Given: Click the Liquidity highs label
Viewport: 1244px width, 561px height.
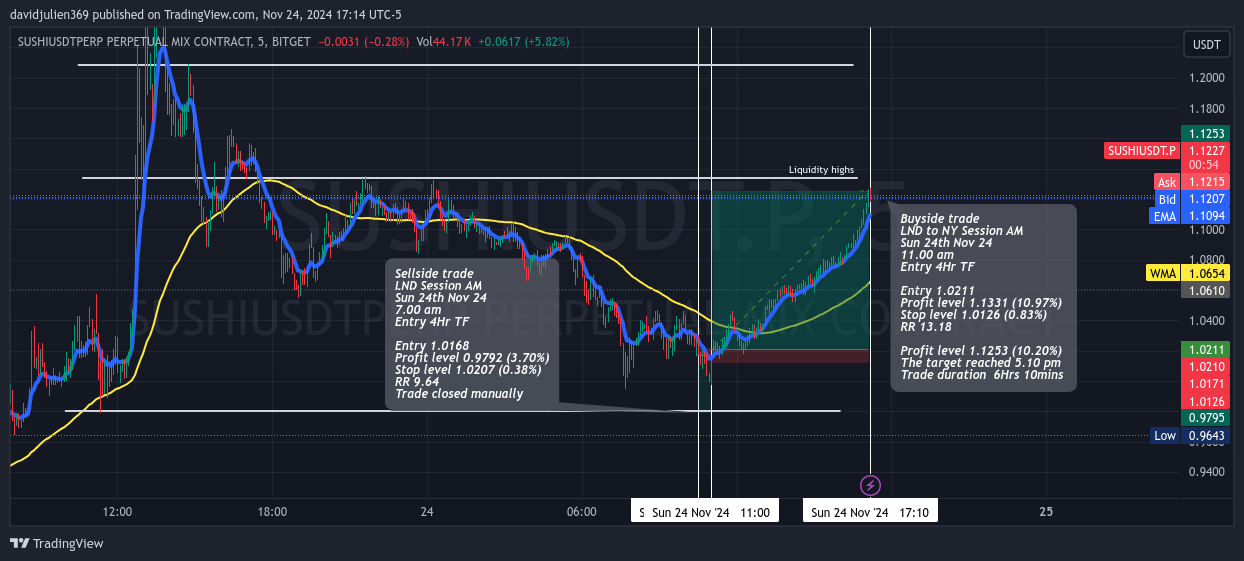Looking at the screenshot, I should tap(821, 170).
